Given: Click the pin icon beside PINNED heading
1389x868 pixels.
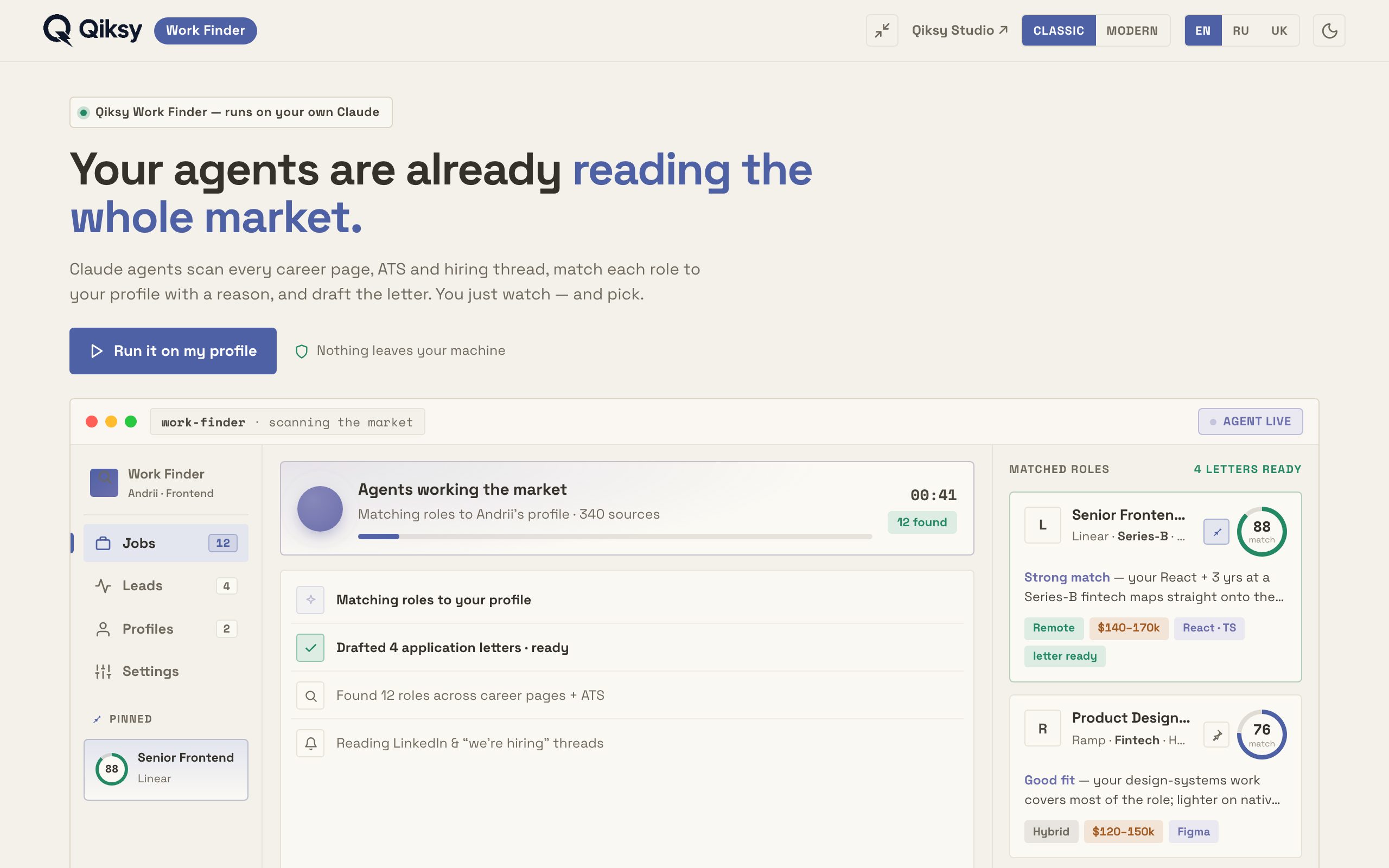Looking at the screenshot, I should (97, 719).
